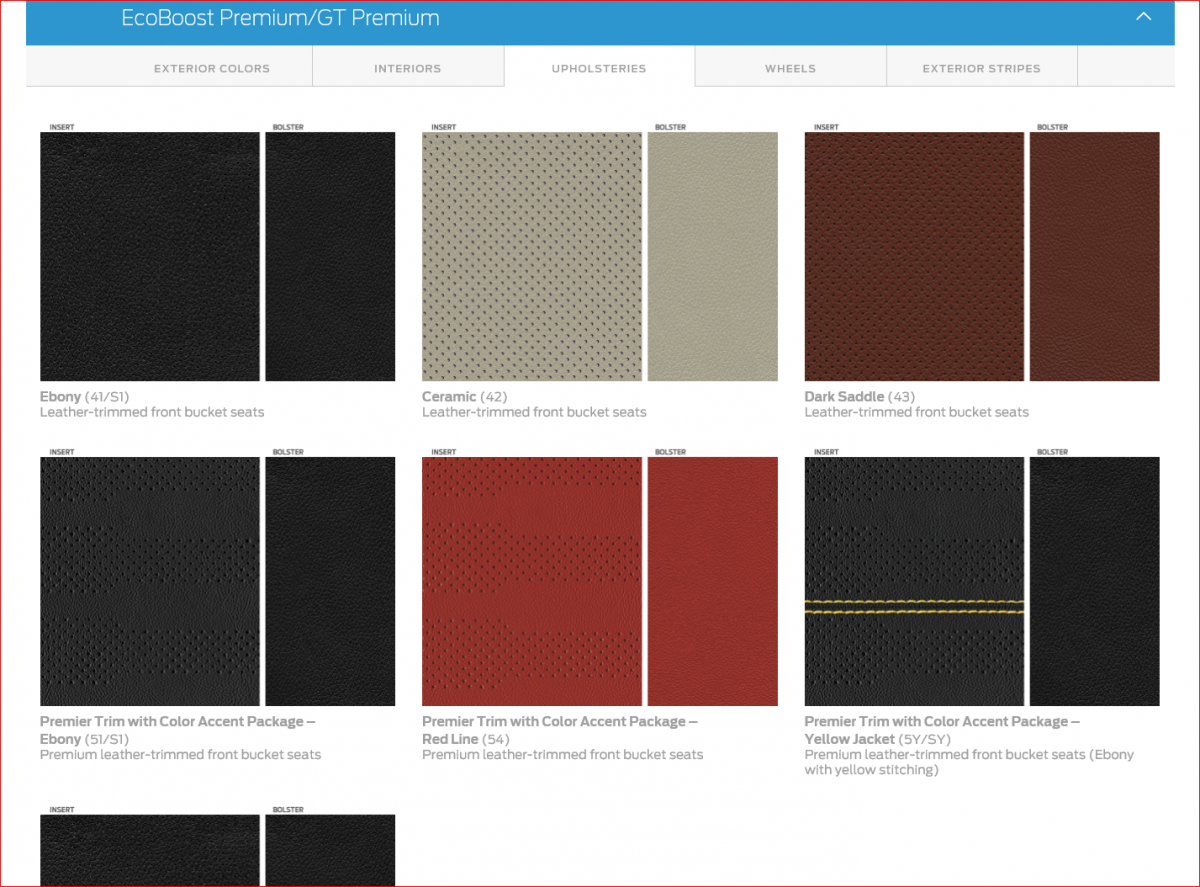
Task: Open the Interiors tab
Action: 408,68
